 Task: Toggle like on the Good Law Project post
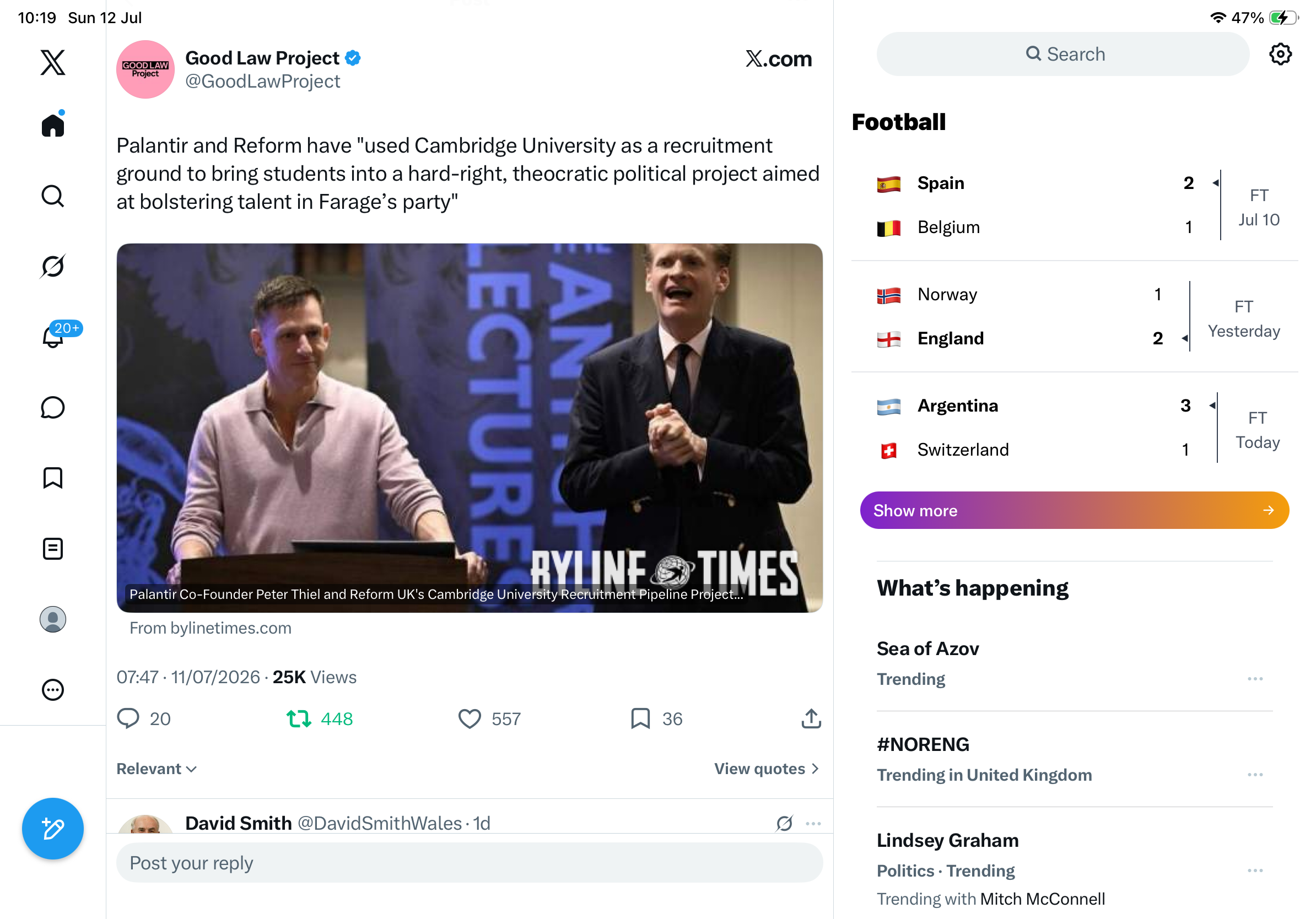470,718
